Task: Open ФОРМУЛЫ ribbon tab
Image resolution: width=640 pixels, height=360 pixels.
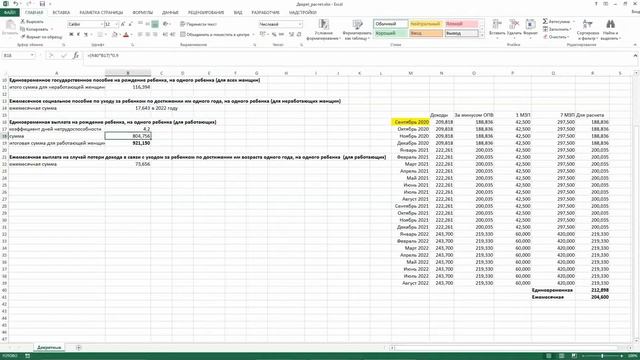Action: pos(142,13)
